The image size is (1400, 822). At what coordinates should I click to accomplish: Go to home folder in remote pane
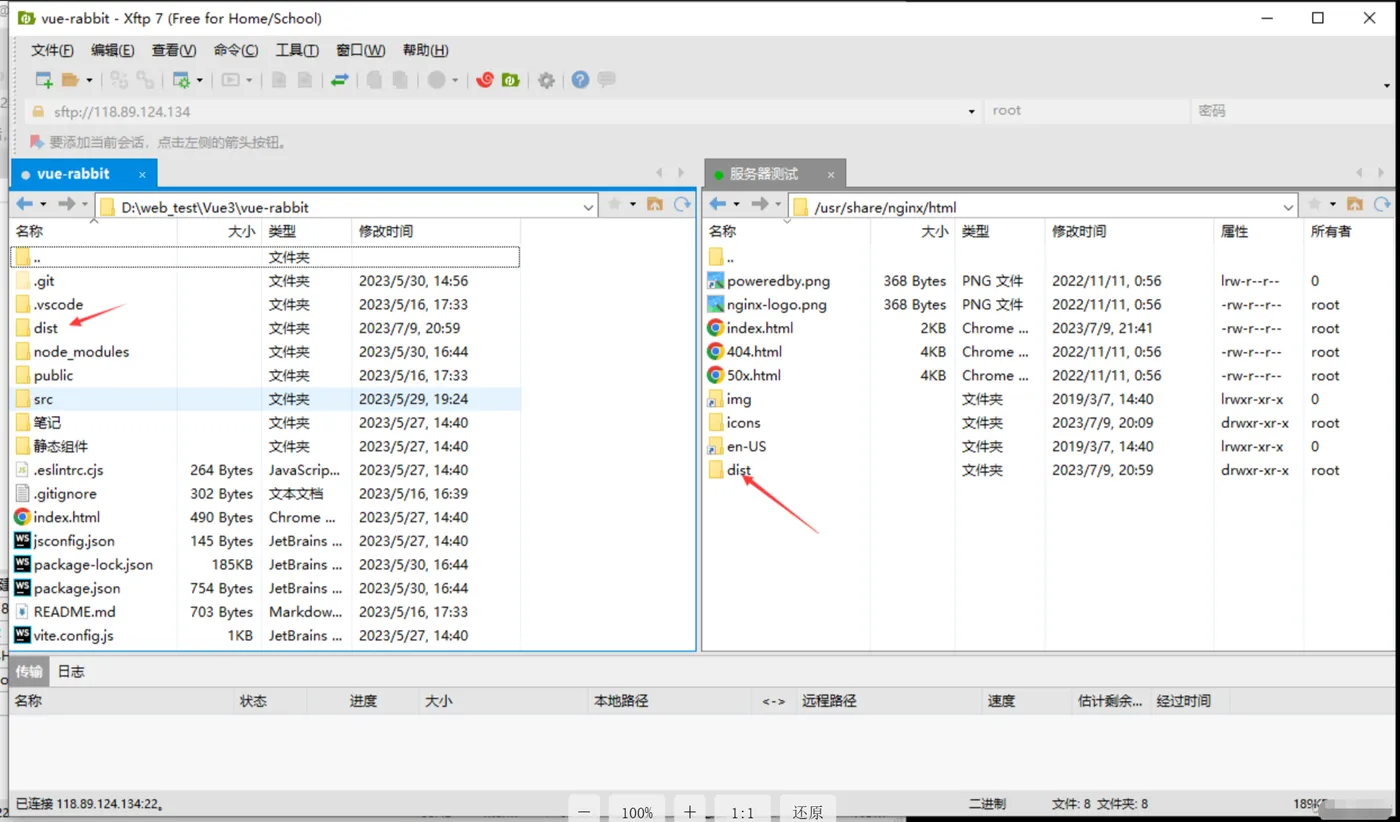[1355, 204]
